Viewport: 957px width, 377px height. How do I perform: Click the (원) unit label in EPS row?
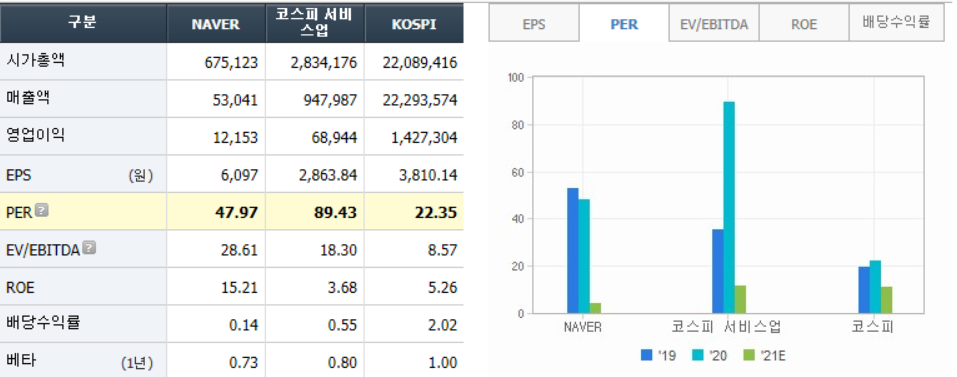pos(140,176)
